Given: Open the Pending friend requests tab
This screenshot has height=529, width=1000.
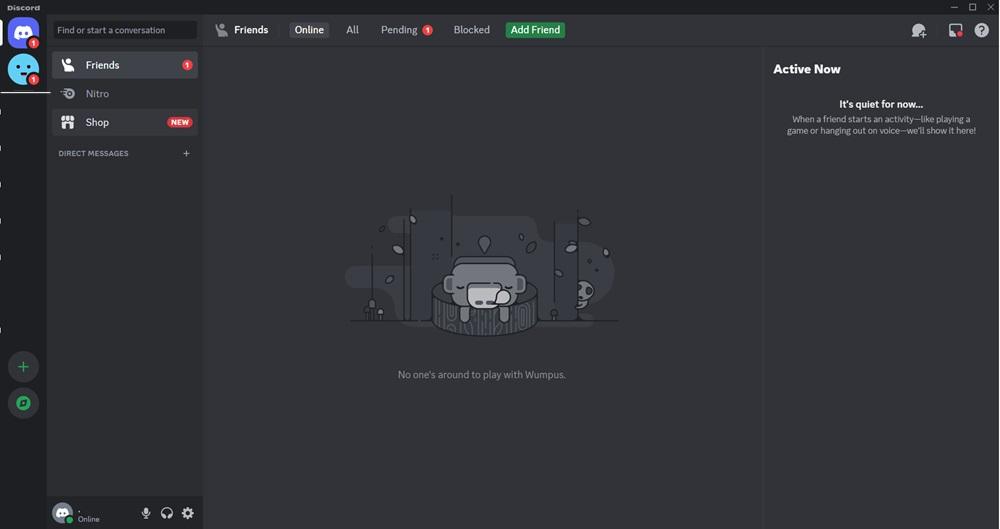Looking at the screenshot, I should (x=406, y=30).
